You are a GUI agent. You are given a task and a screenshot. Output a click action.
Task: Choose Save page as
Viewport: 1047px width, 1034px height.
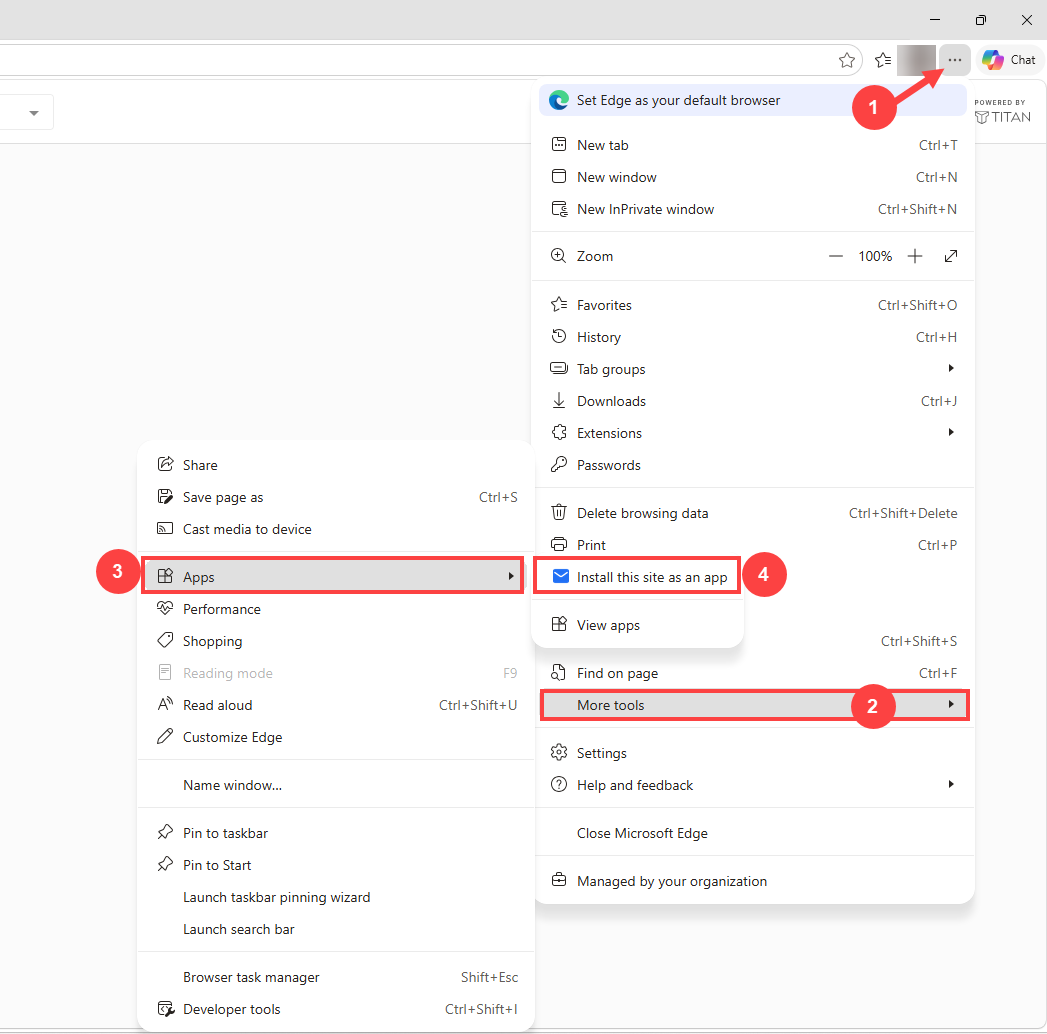click(336, 497)
